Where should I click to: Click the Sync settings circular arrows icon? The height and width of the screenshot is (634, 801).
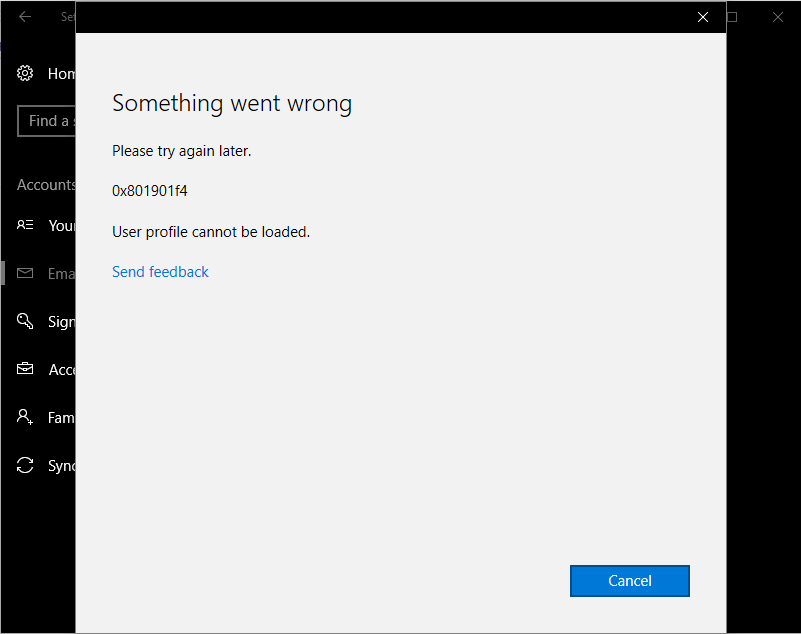tap(25, 465)
